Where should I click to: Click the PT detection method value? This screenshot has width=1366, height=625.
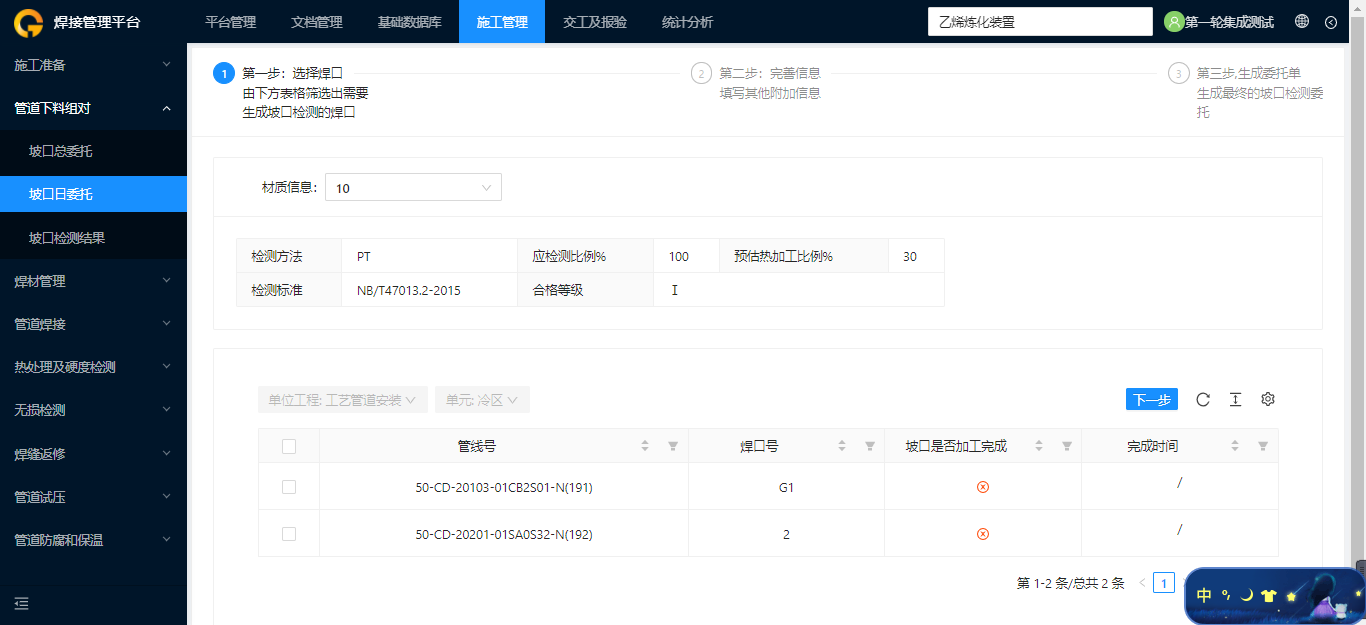364,256
